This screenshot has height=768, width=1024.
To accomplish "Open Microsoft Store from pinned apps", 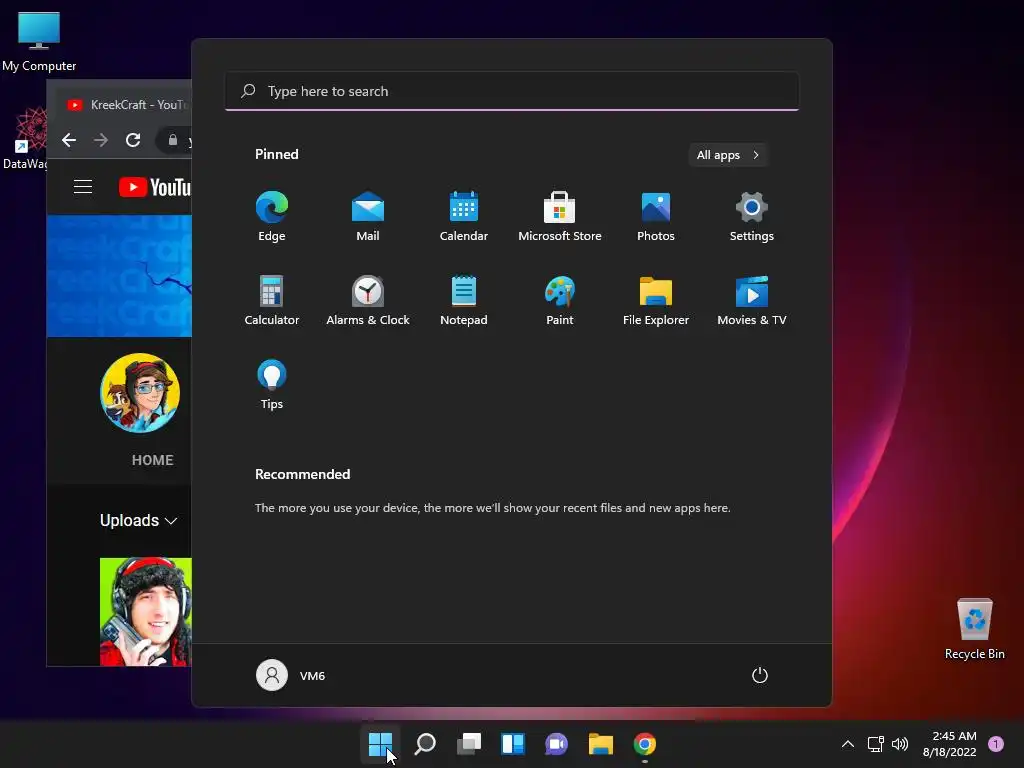I will pyautogui.click(x=560, y=216).
